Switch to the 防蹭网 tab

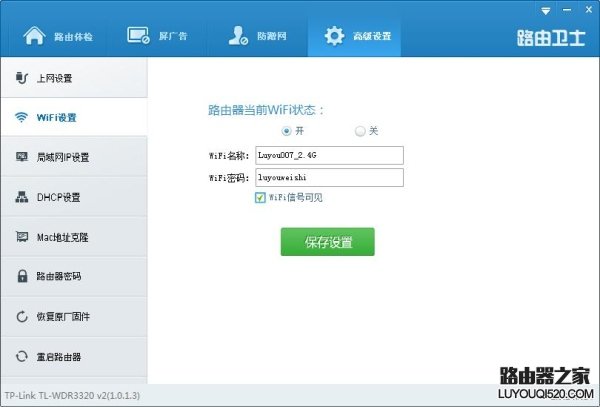tap(257, 36)
